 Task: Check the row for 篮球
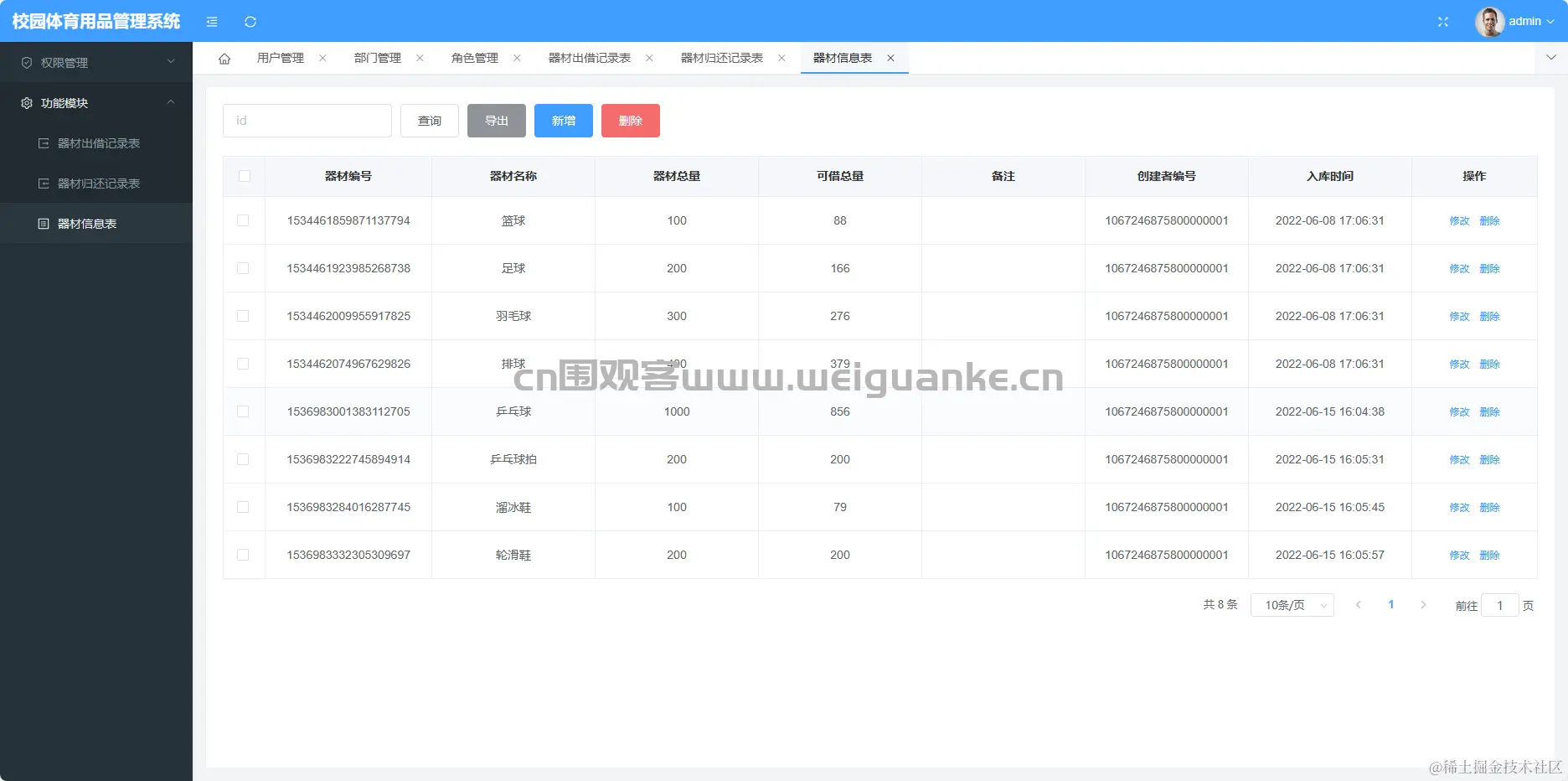coord(243,220)
